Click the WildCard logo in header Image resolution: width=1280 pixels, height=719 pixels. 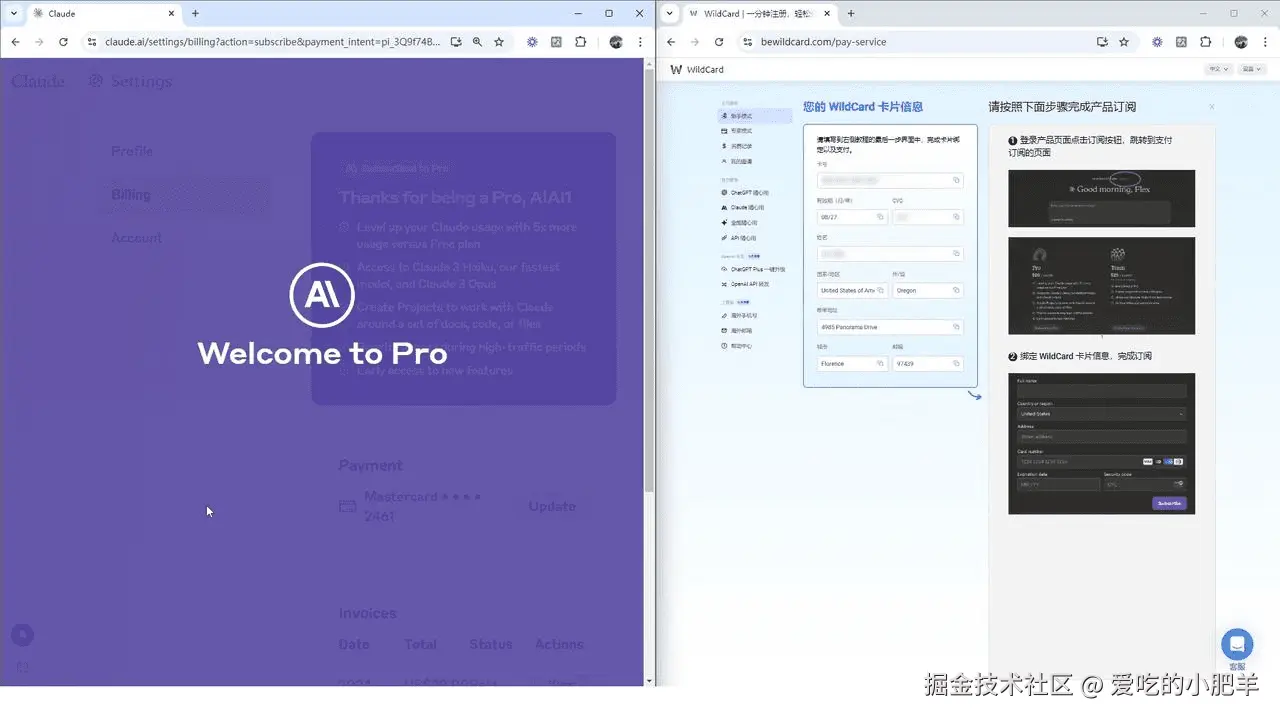(697, 70)
